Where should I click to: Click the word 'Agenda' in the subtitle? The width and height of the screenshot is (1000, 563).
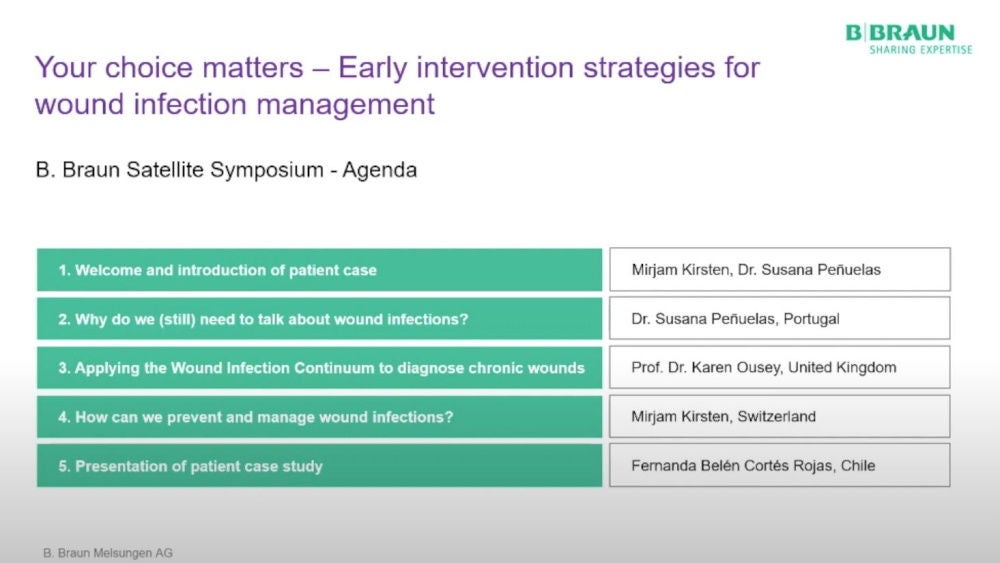click(x=380, y=170)
